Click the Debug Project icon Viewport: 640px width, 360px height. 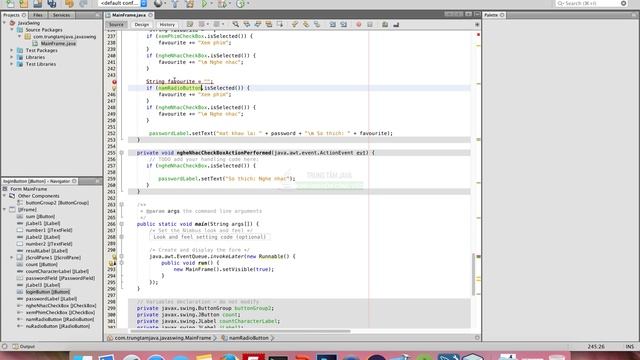pos(222,4)
